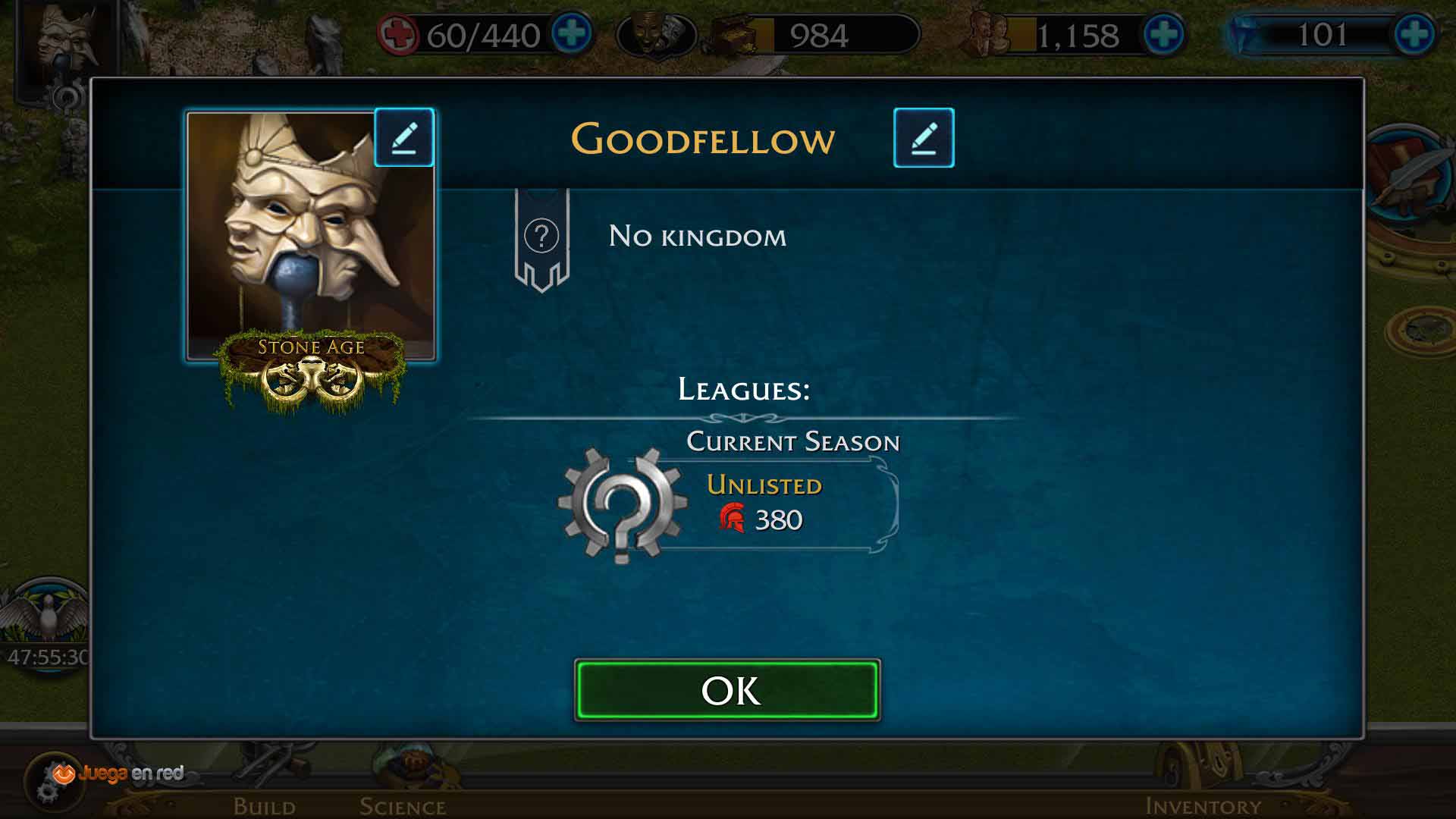Add population using plus beside 1,158

1163,35
